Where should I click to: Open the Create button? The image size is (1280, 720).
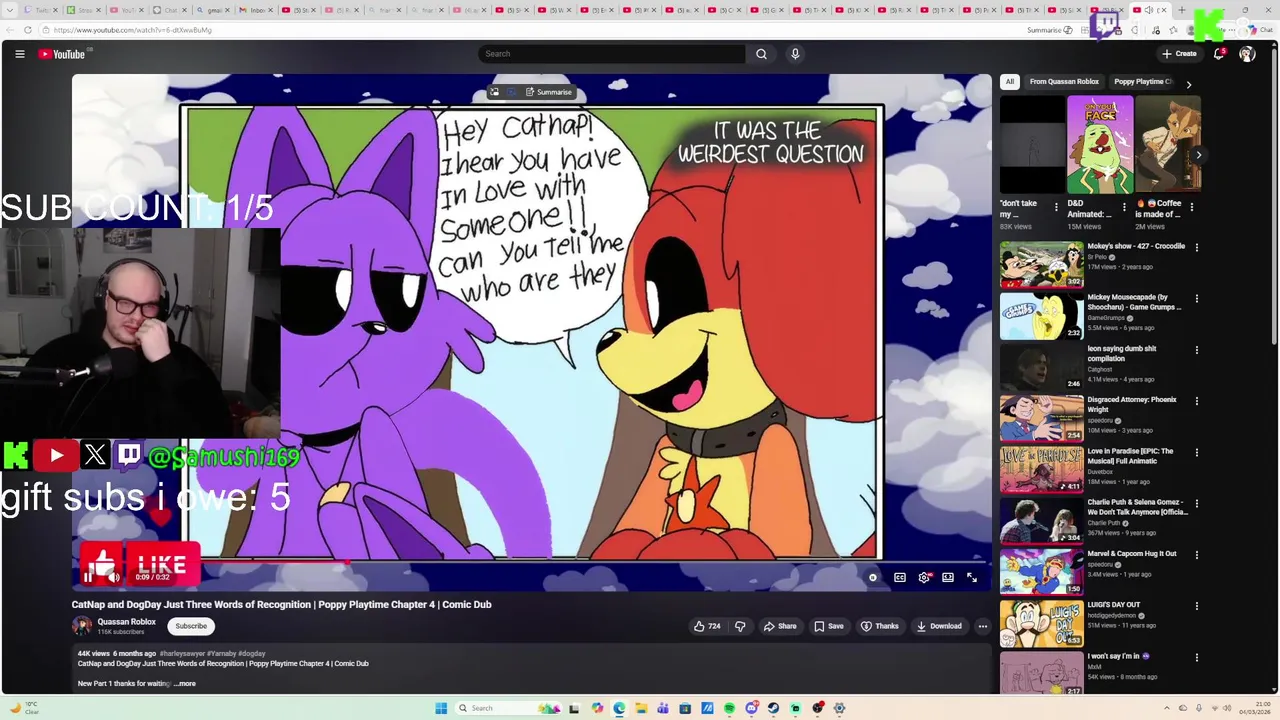pyautogui.click(x=1180, y=54)
